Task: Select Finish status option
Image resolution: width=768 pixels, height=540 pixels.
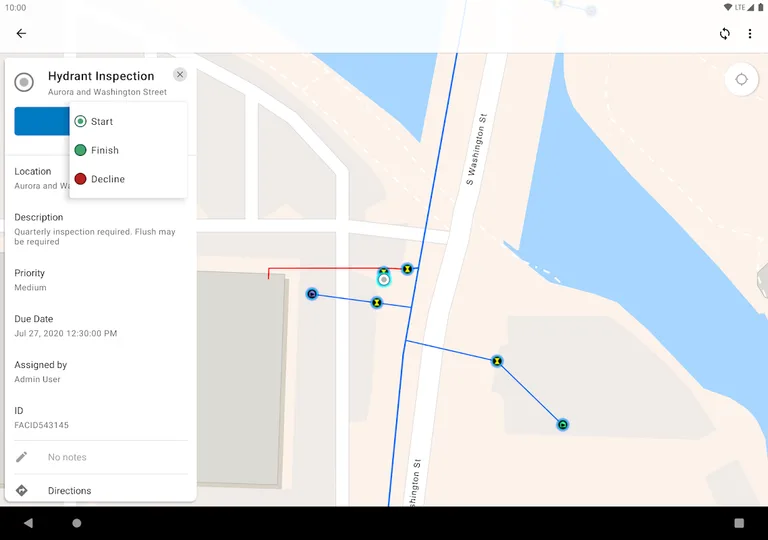Action: point(128,150)
